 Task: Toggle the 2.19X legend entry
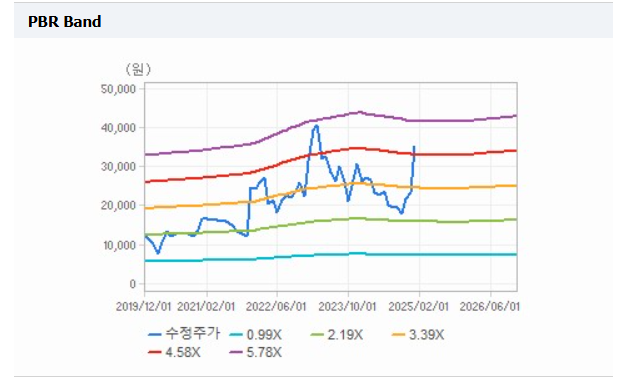click(337, 335)
